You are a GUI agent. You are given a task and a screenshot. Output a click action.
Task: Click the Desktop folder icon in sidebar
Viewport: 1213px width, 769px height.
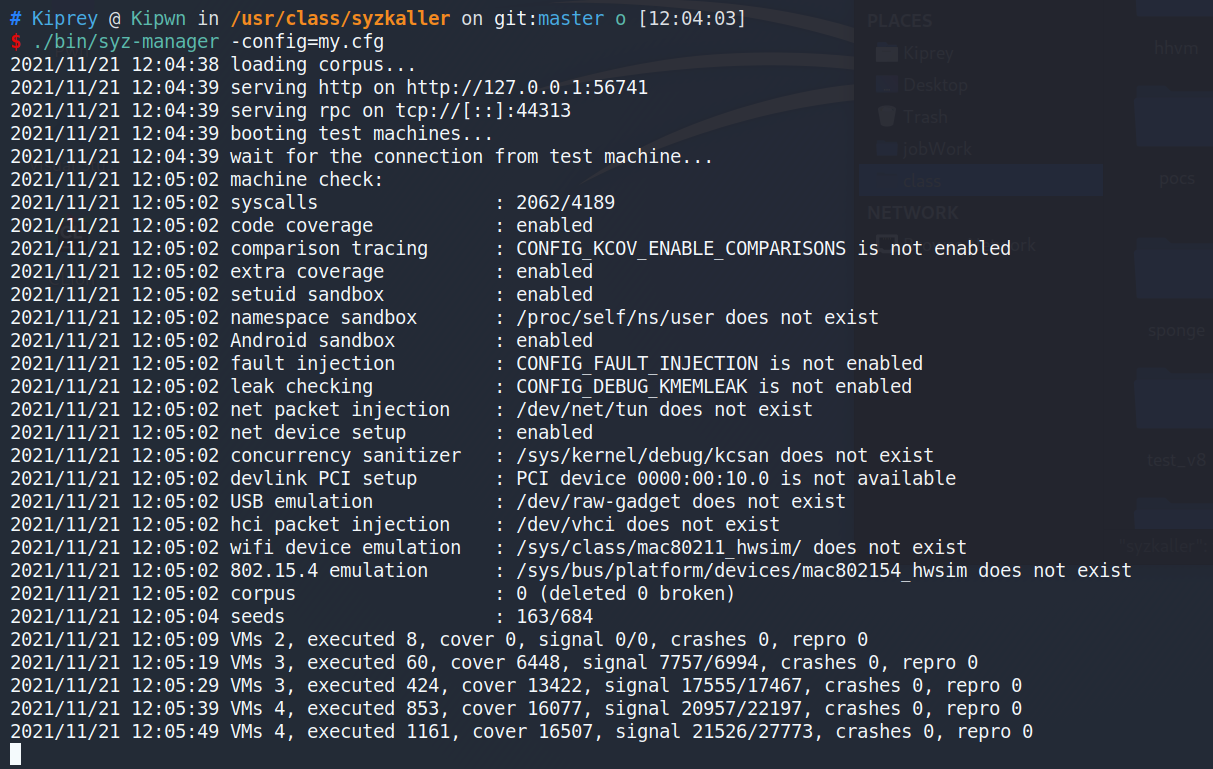click(885, 85)
